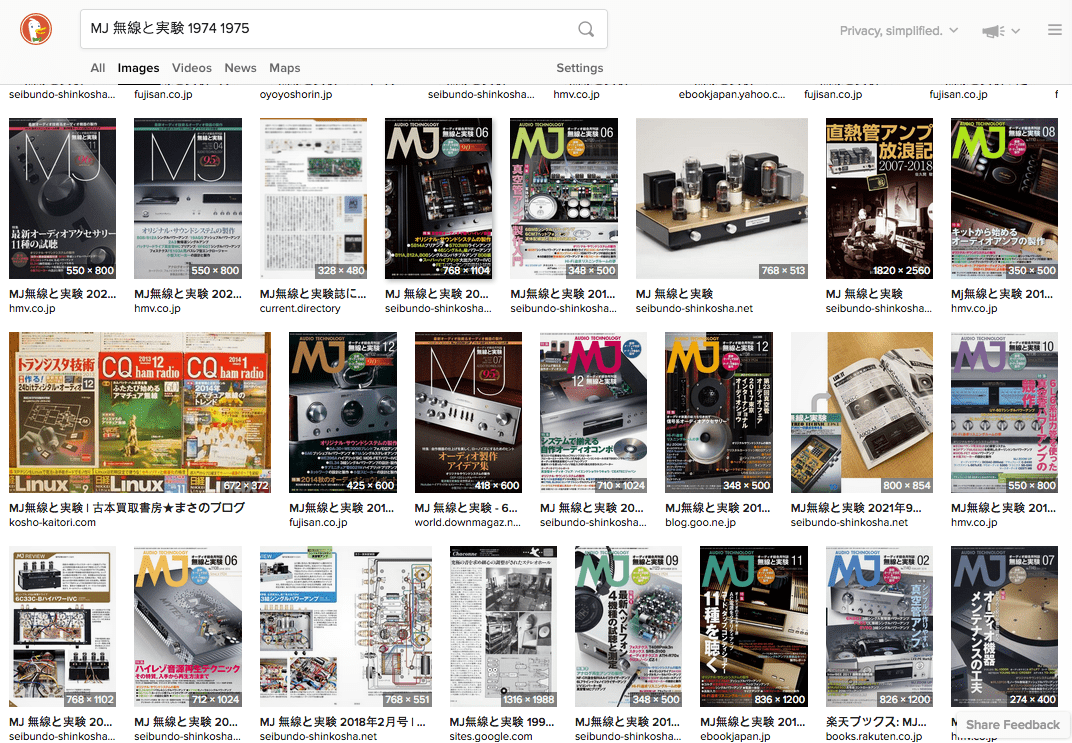Open the News tab
1072x743 pixels.
click(x=240, y=68)
